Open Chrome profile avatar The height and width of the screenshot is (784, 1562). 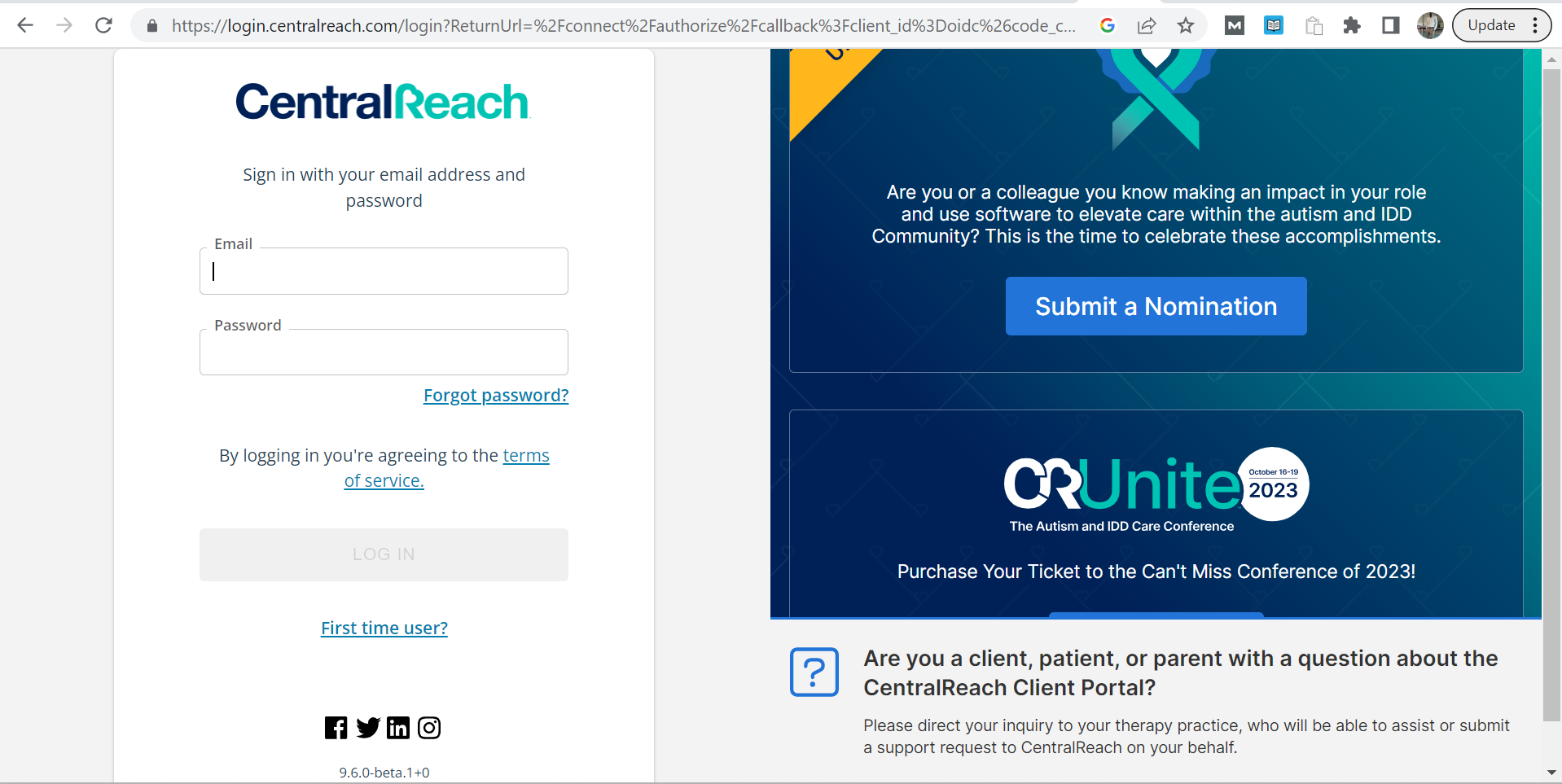pos(1430,25)
